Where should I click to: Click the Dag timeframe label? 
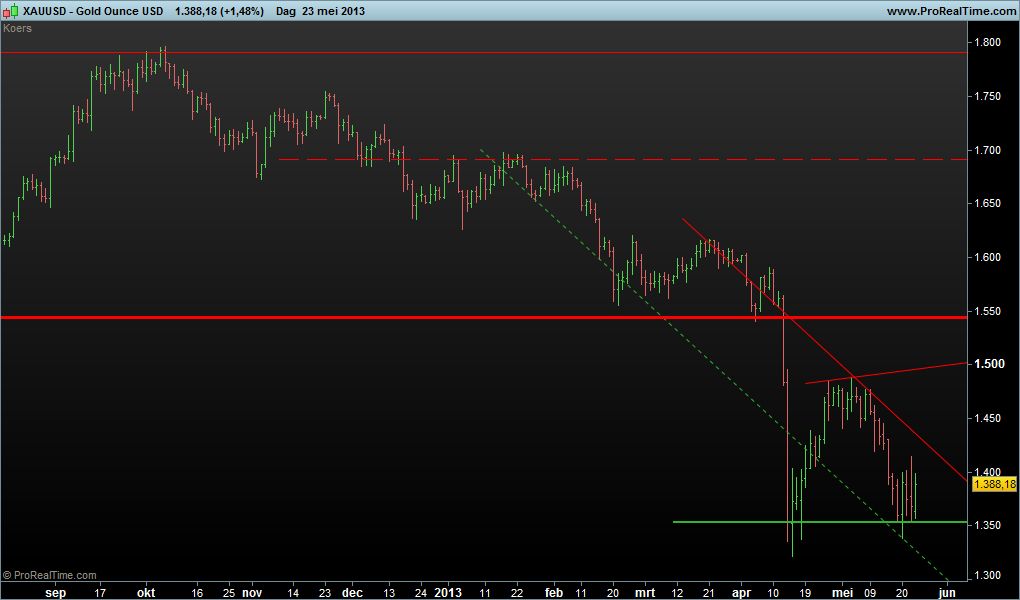[285, 10]
